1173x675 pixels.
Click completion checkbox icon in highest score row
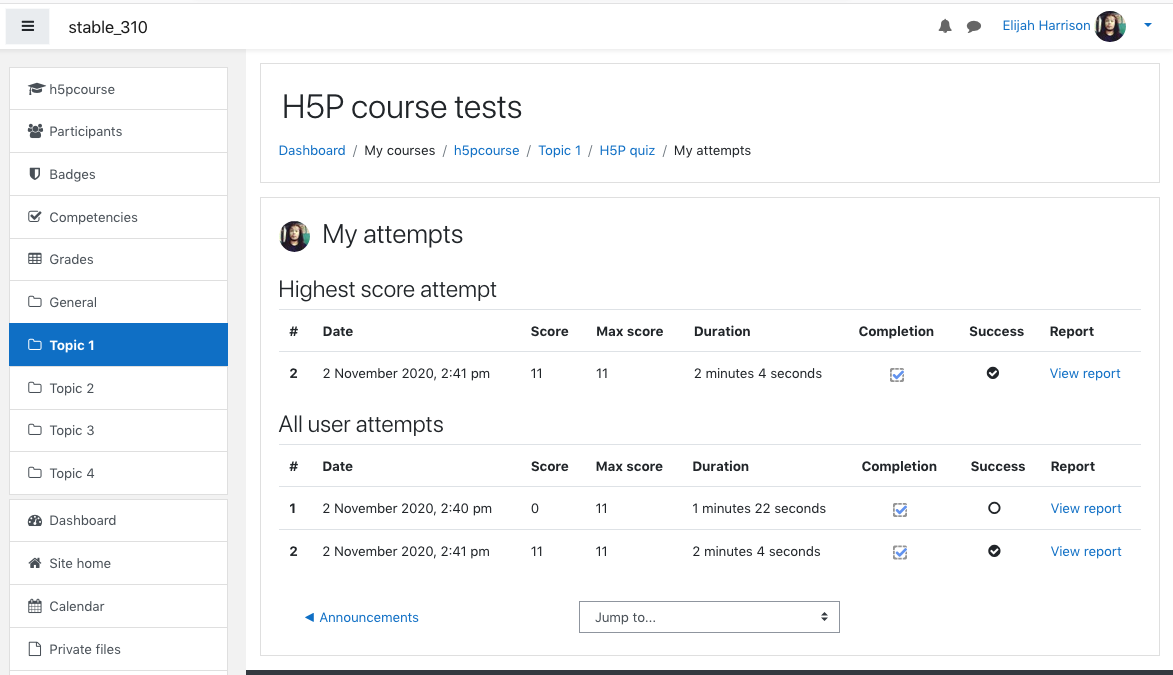point(897,374)
